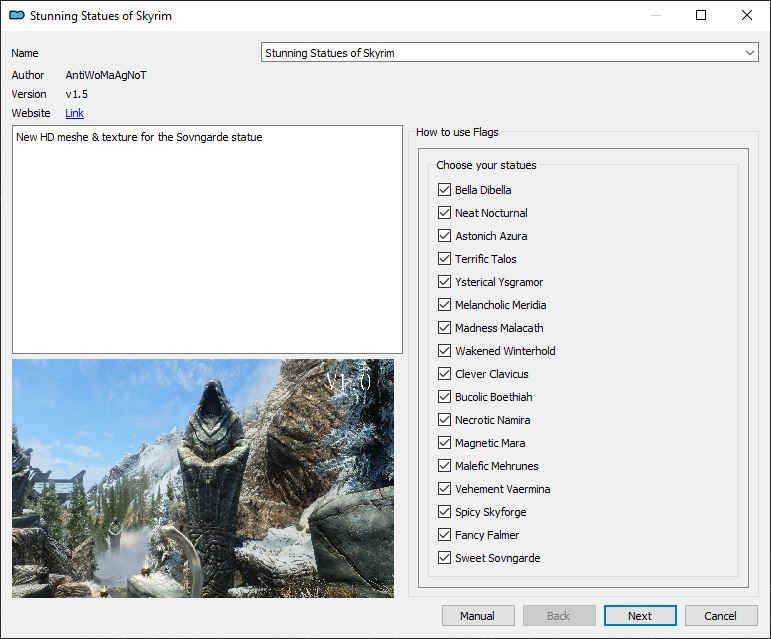Uncheck Bucolic Boethiah checkbox
The height and width of the screenshot is (639, 771).
coord(444,397)
